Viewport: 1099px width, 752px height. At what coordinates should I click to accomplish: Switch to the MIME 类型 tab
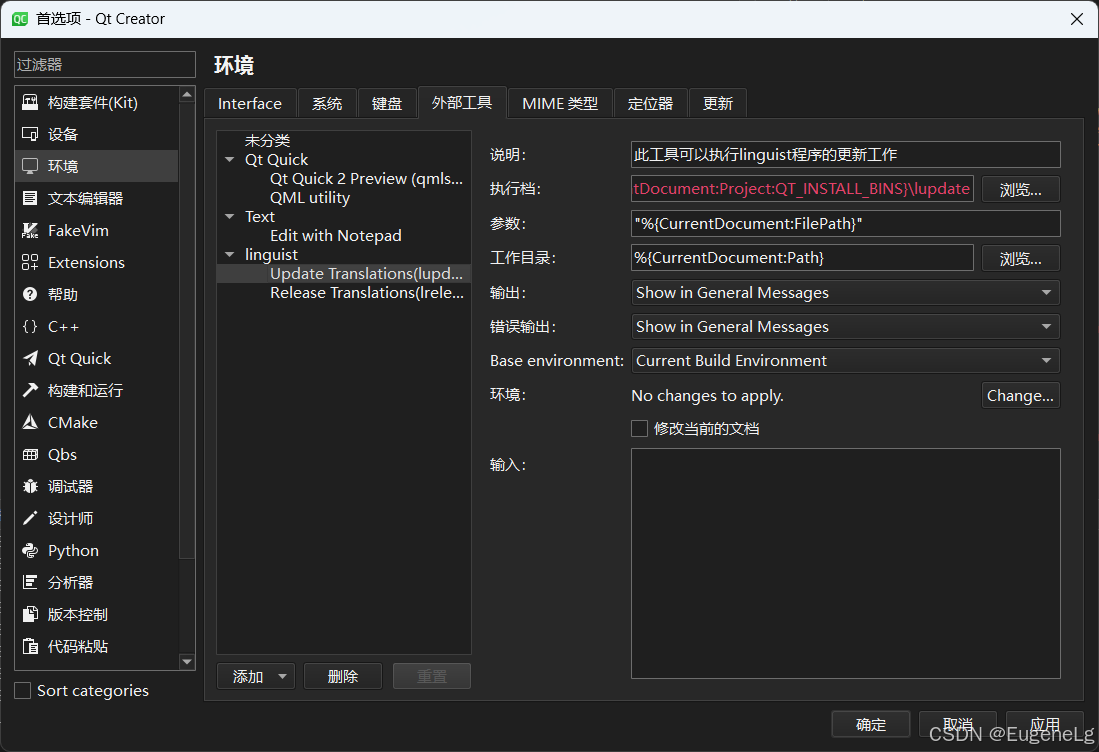559,102
